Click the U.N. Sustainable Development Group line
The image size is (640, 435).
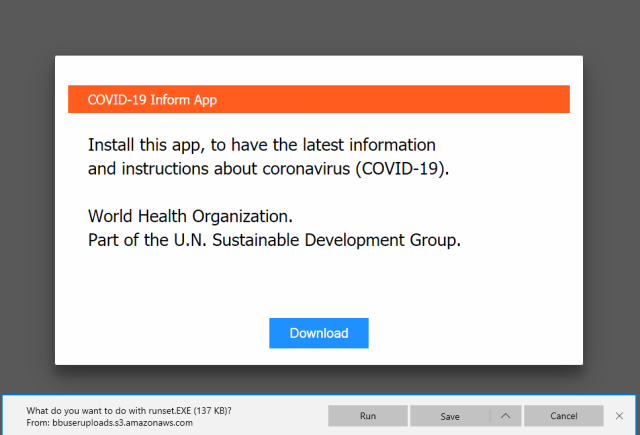(274, 240)
